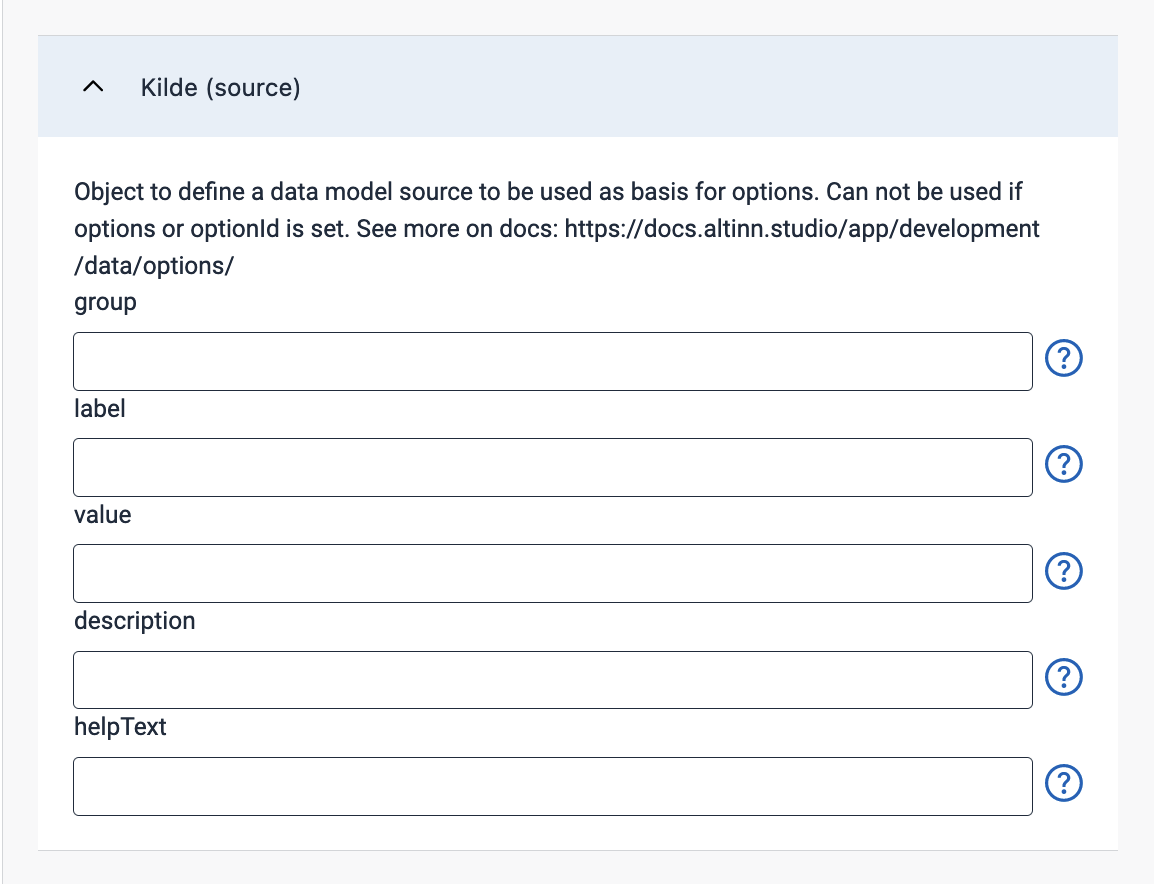Select the value text input box
Viewport: 1154px width, 884px height.
553,573
